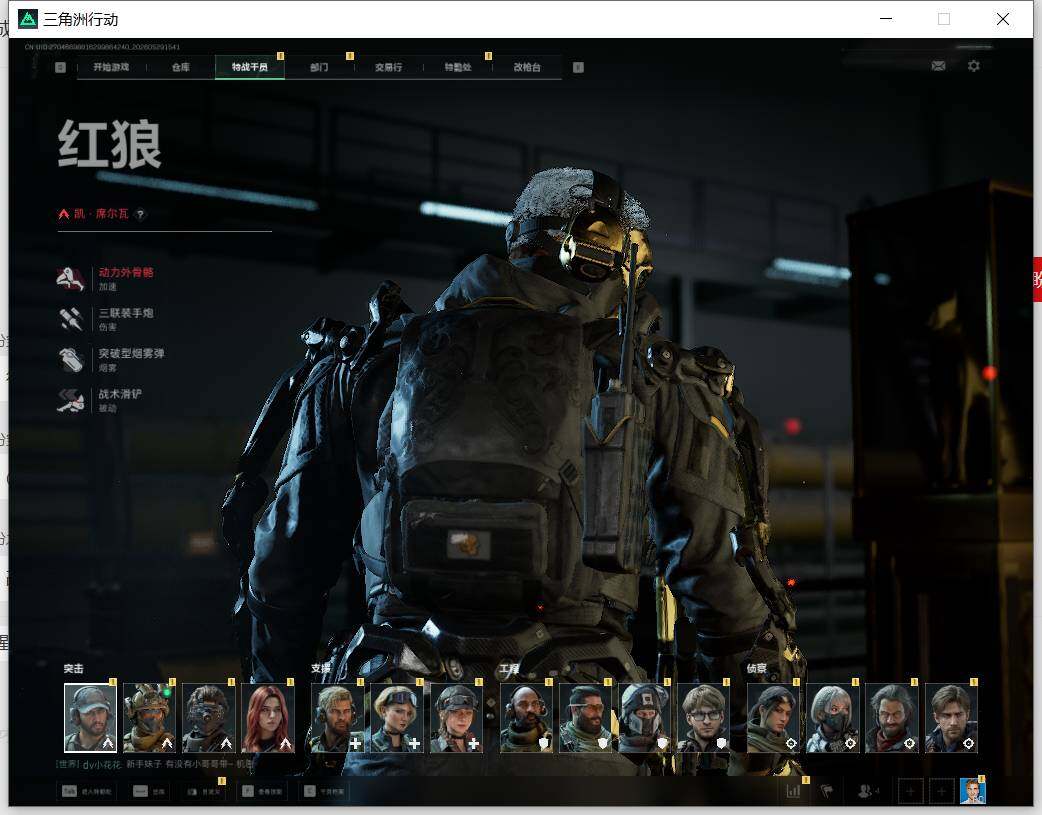Click the fifth bottom-left hotkey button
Image resolution: width=1042 pixels, height=815 pixels.
tap(325, 791)
